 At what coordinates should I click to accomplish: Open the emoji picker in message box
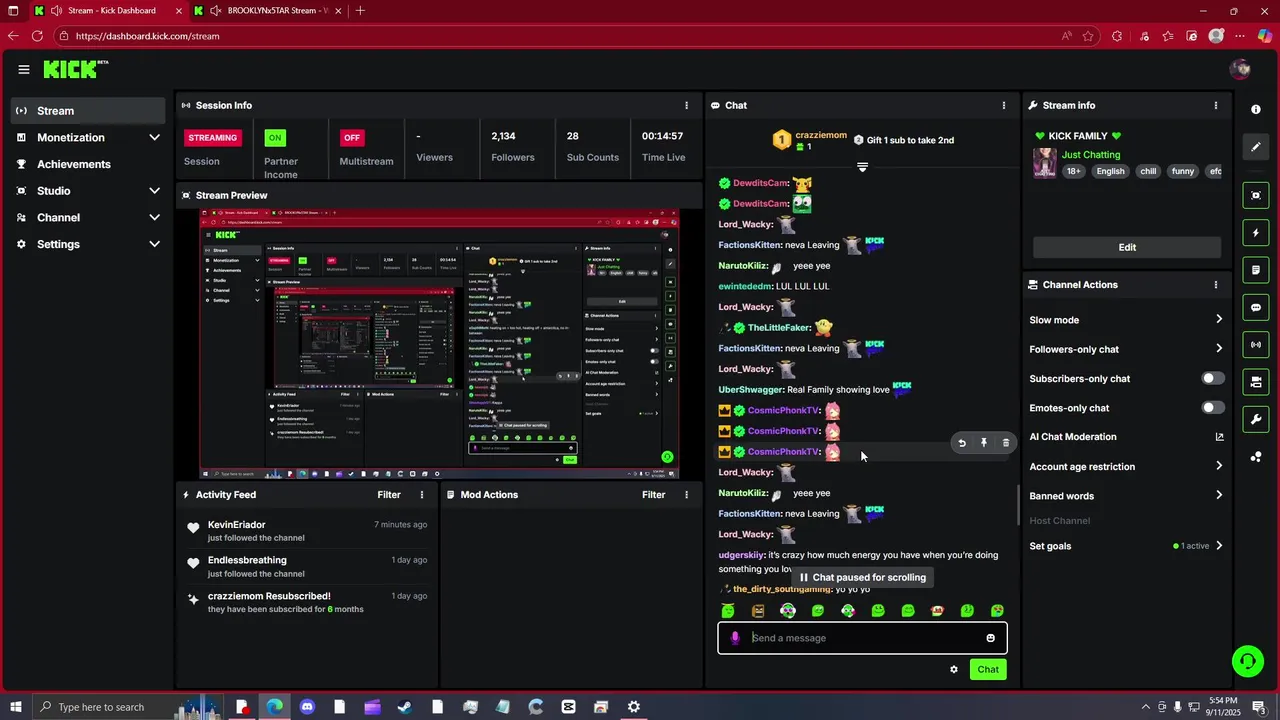991,638
